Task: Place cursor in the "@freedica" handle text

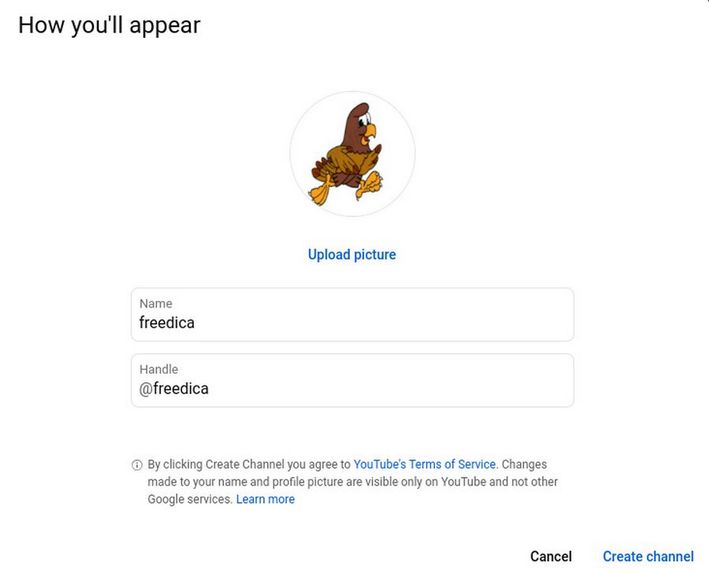Action: pos(174,389)
